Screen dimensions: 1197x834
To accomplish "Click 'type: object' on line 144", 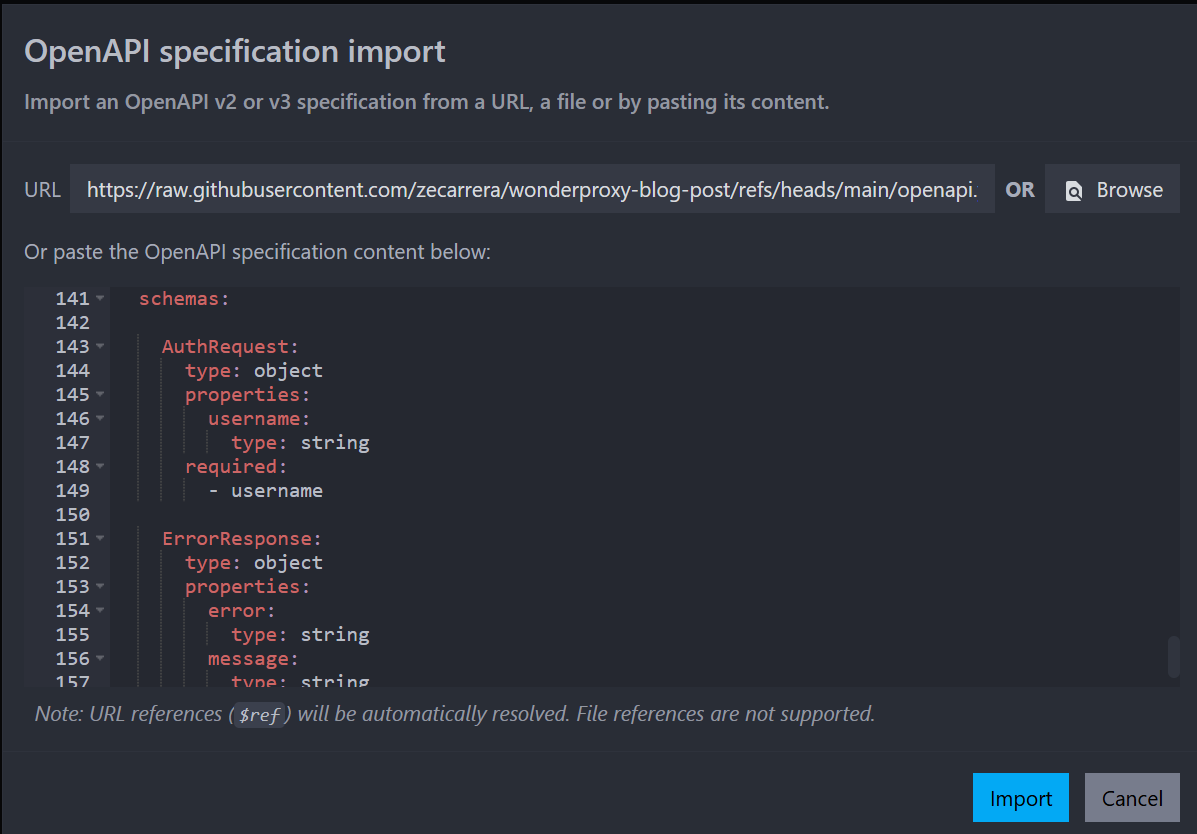I will click(x=253, y=370).
